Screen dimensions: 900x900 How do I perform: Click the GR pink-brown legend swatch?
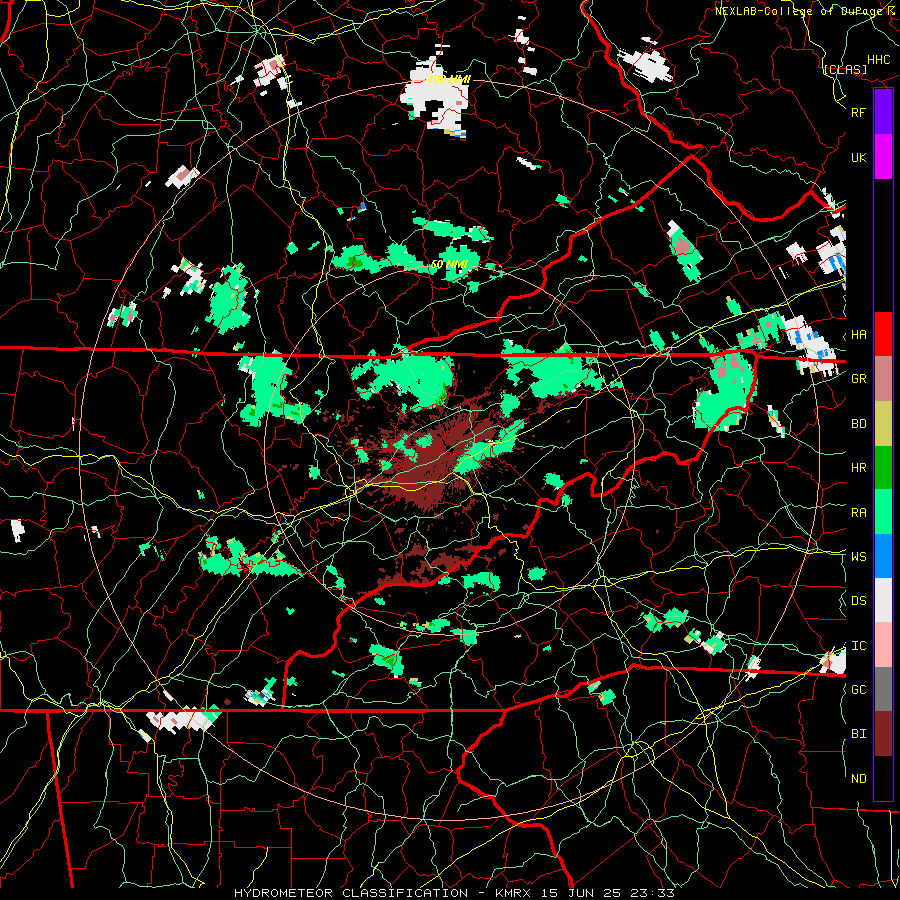coord(883,378)
